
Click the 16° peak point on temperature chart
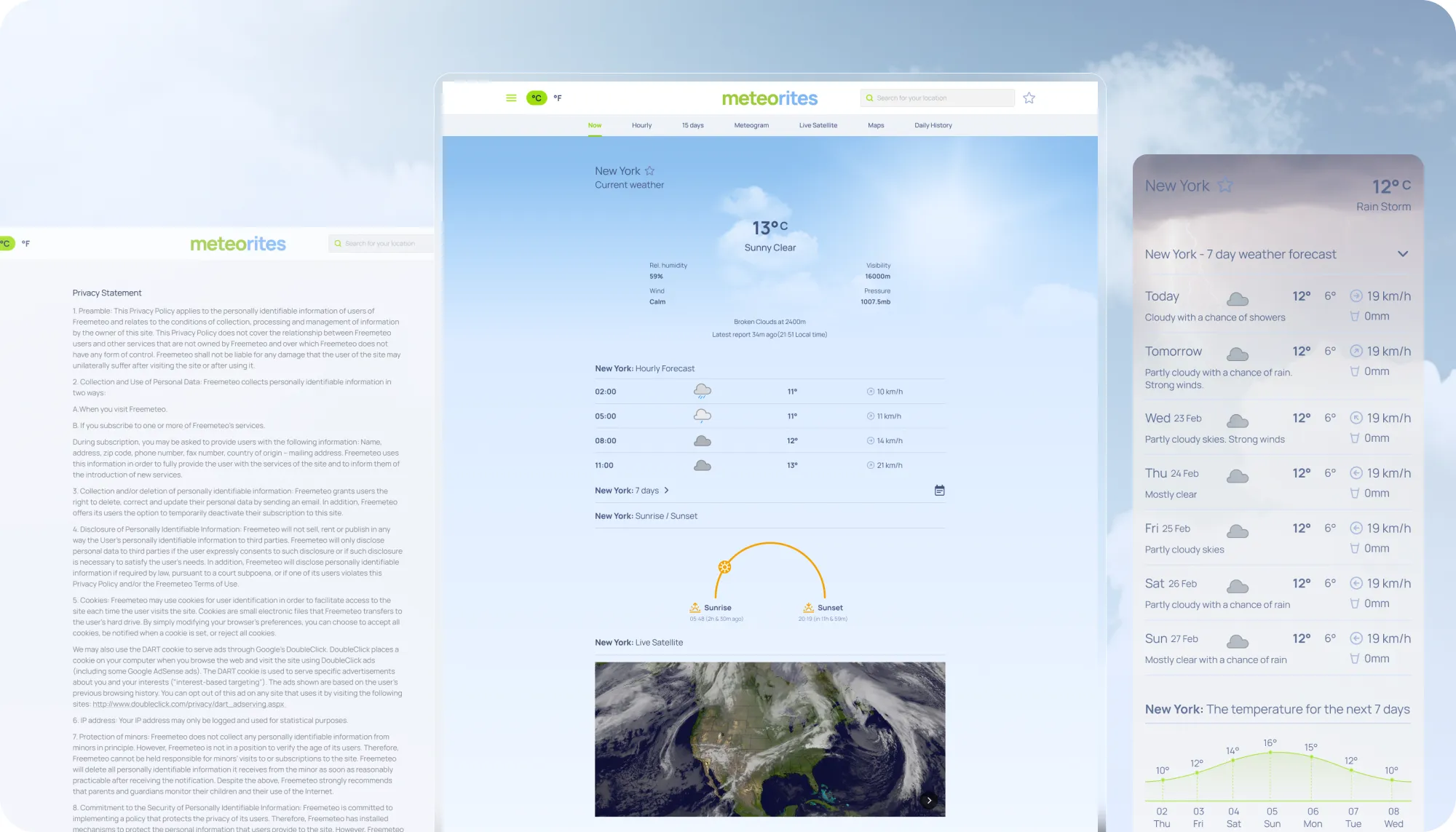pyautogui.click(x=1270, y=752)
